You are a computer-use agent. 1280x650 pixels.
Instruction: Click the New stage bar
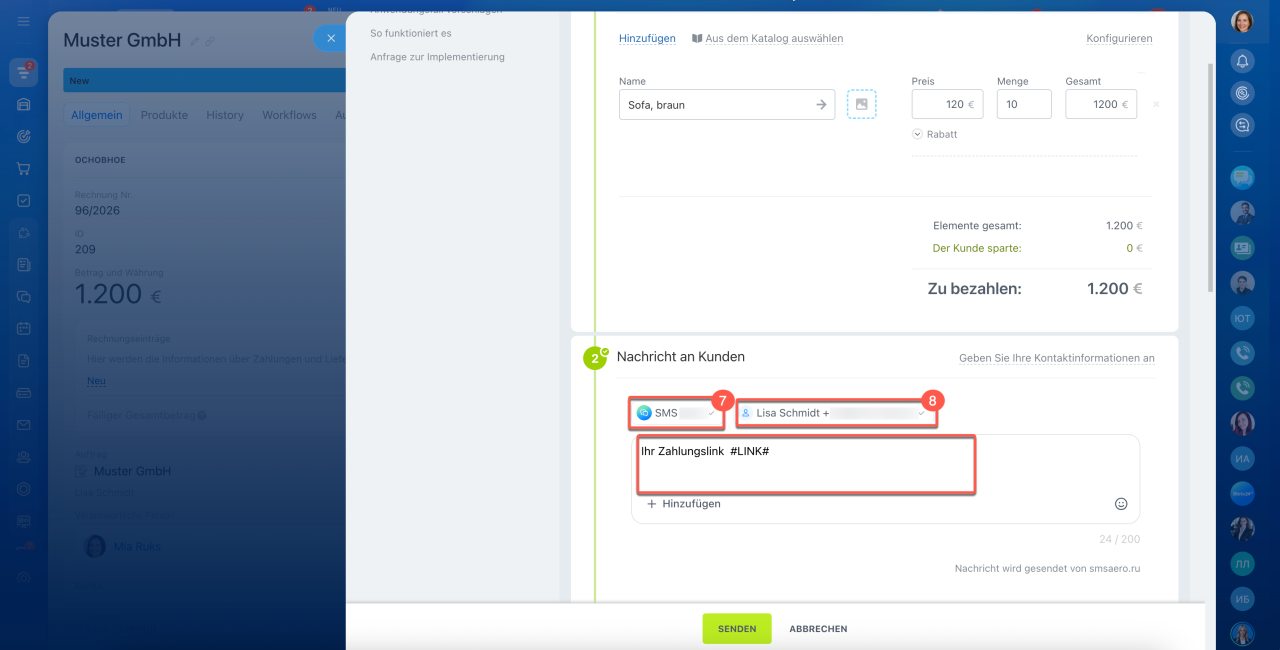tap(204, 81)
